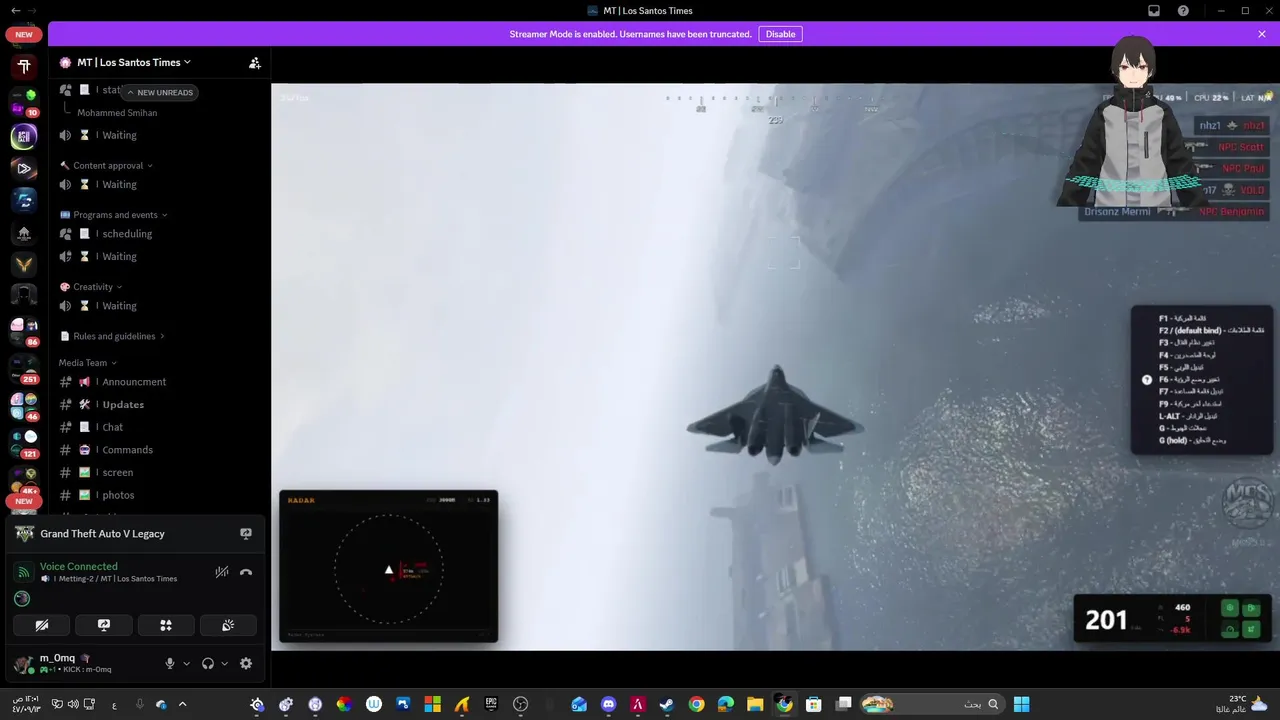Open microphone input options chevron
This screenshot has height=720, width=1280.
pyautogui.click(x=186, y=663)
